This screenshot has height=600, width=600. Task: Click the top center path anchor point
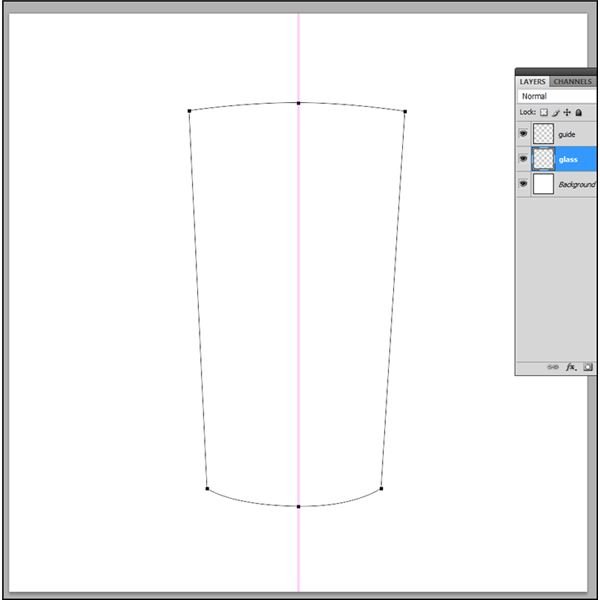[x=298, y=103]
